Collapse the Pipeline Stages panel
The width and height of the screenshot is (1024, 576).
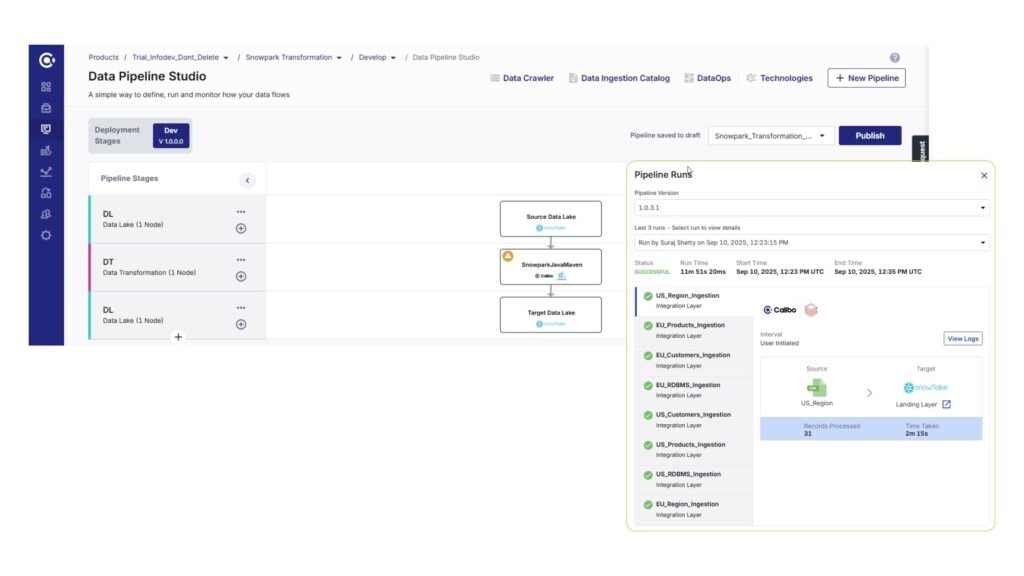pyautogui.click(x=247, y=180)
